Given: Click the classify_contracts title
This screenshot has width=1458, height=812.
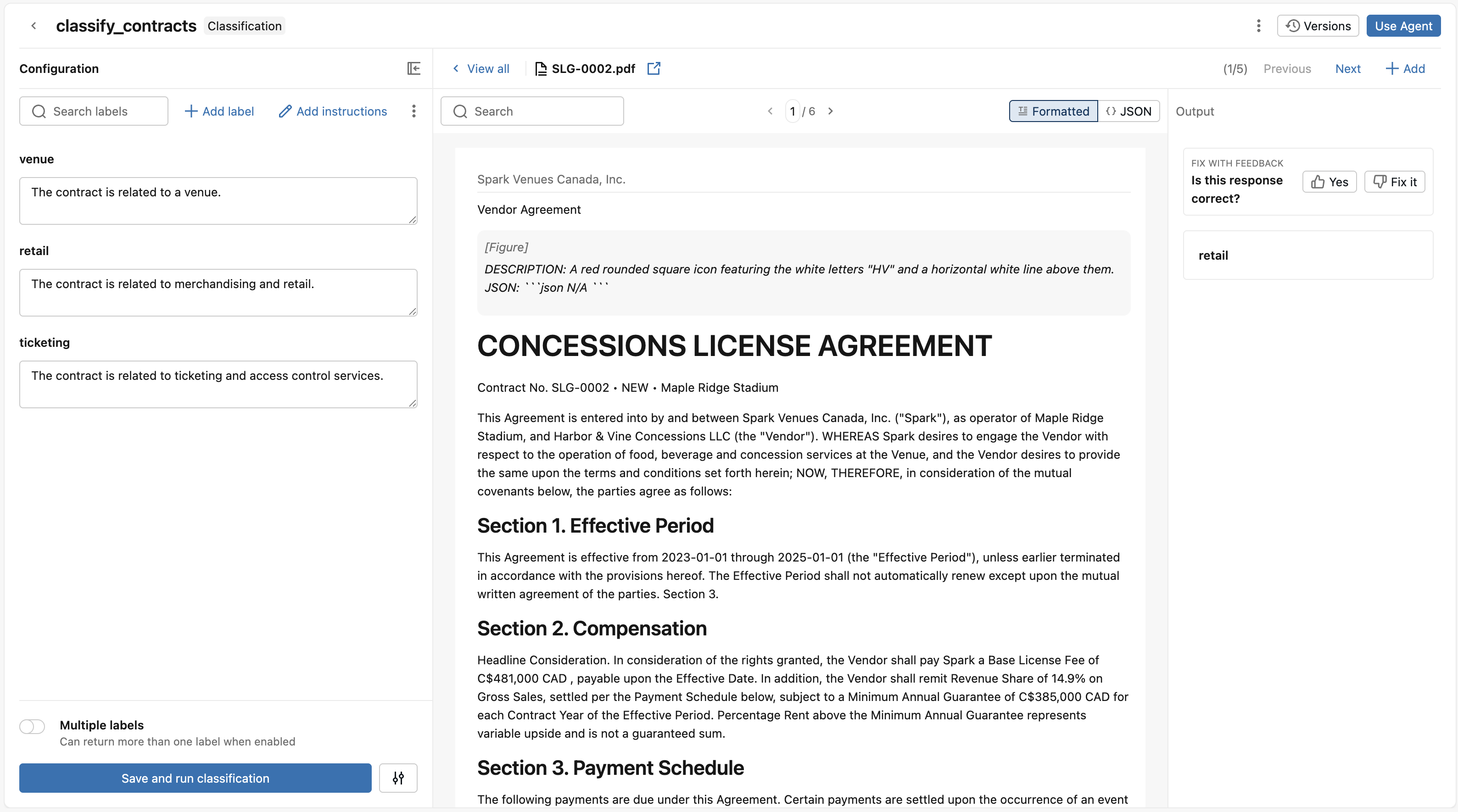Looking at the screenshot, I should point(126,26).
